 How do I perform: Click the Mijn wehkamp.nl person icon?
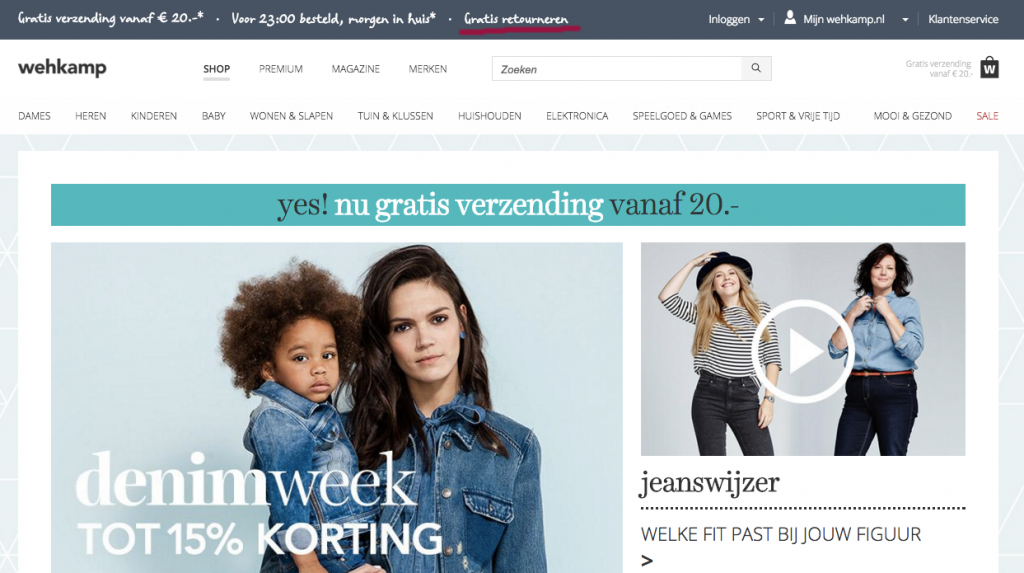(790, 18)
